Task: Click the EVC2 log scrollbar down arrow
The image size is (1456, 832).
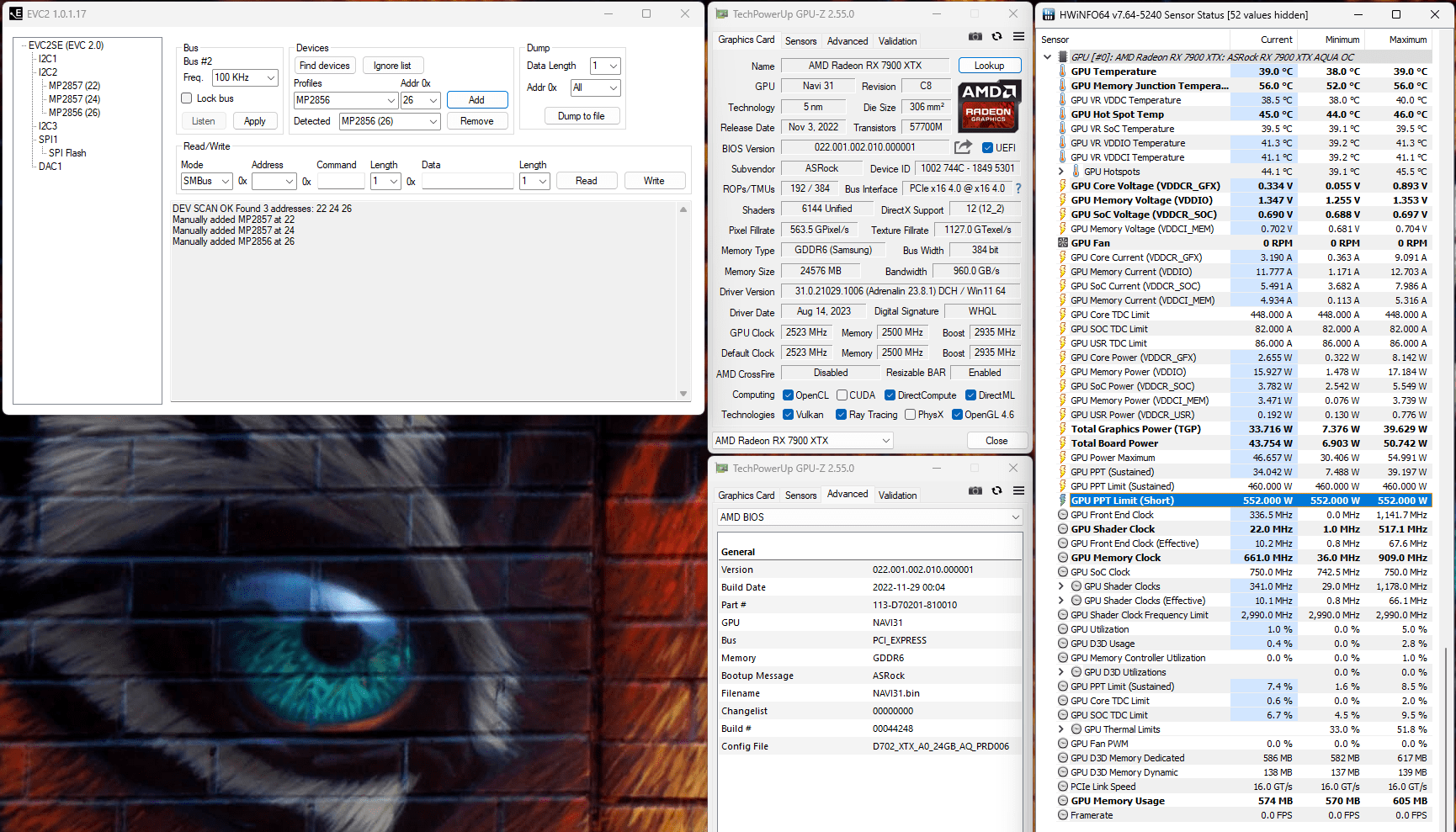Action: (683, 394)
